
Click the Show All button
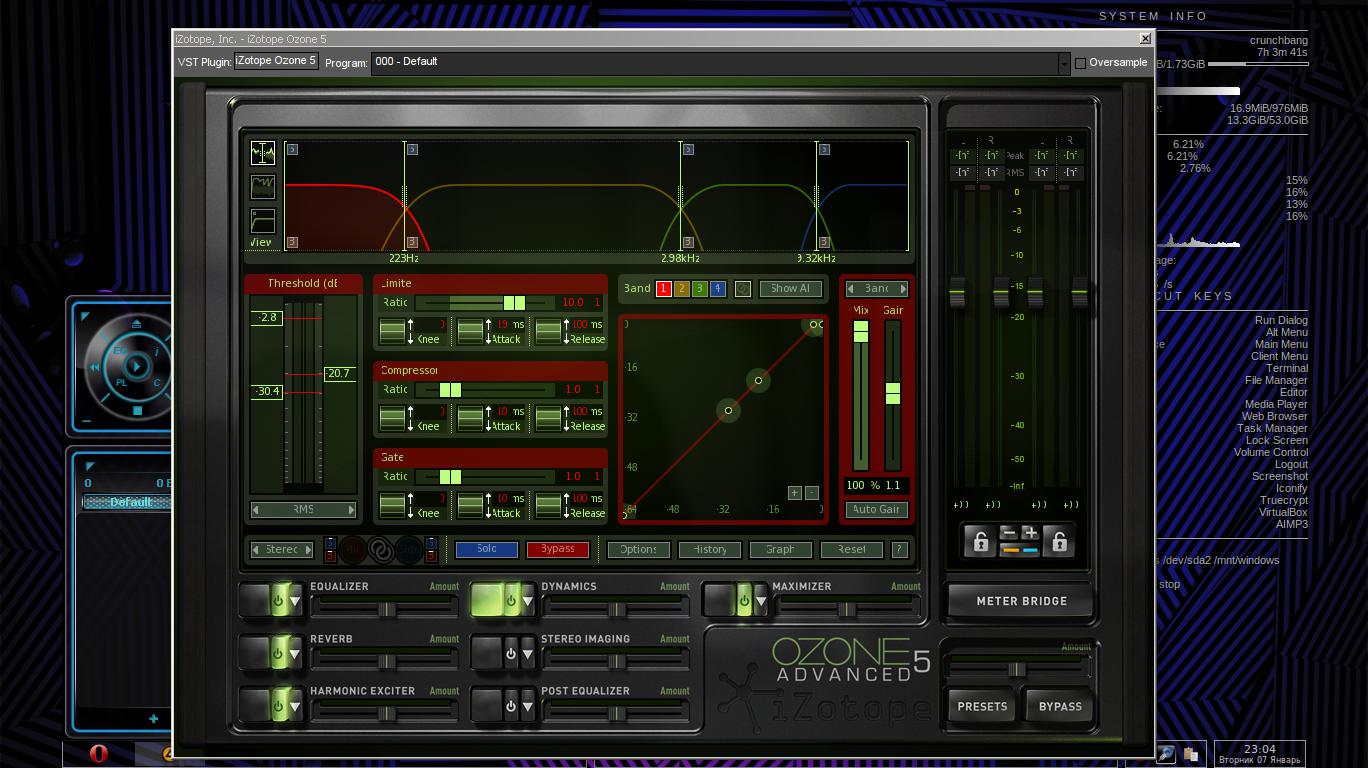pyautogui.click(x=790, y=289)
